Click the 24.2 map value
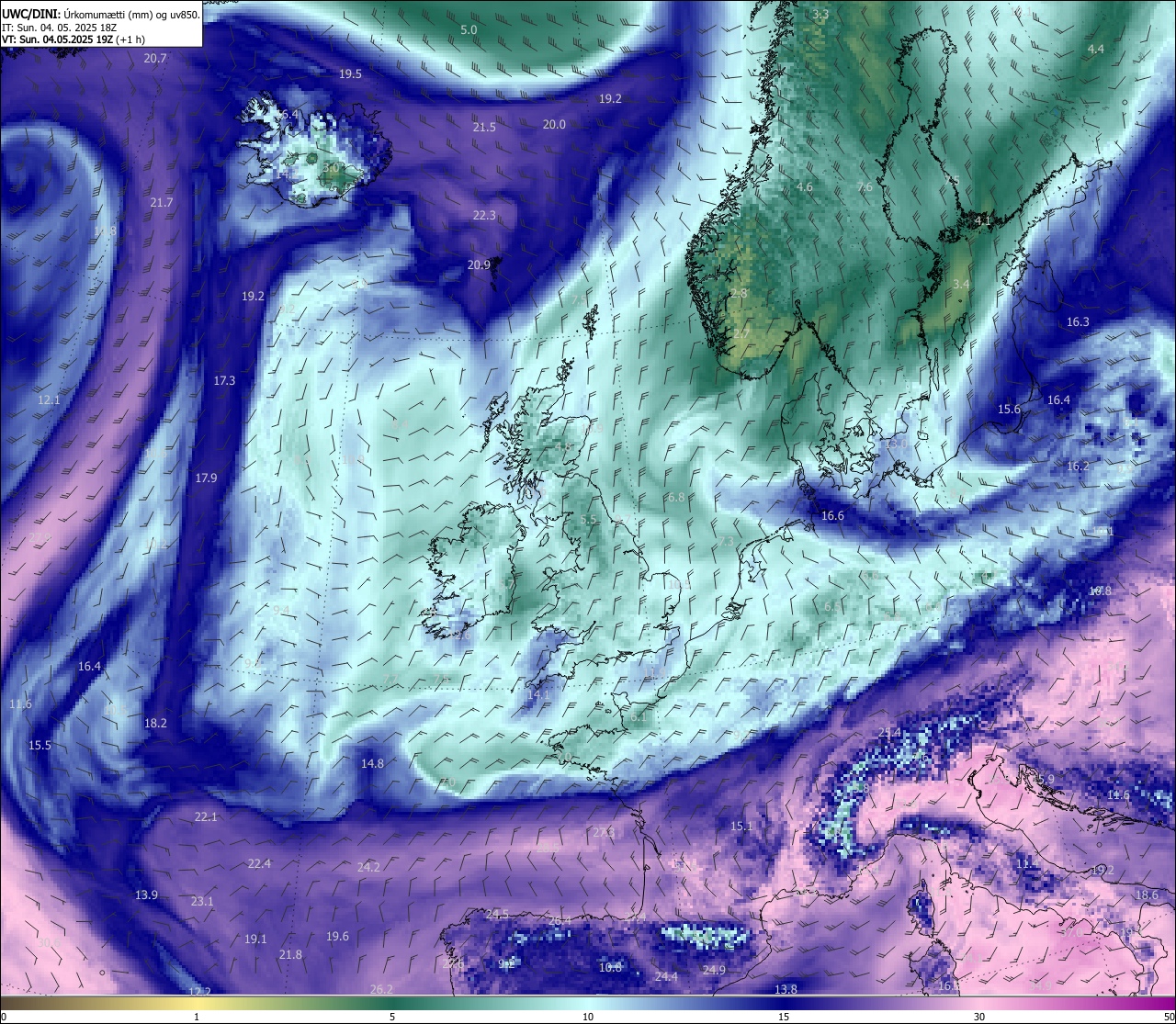The width and height of the screenshot is (1176, 1024). click(368, 867)
